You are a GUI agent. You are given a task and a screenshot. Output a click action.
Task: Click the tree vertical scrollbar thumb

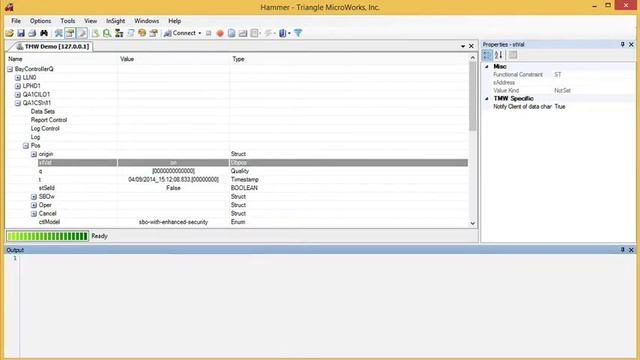tap(473, 96)
